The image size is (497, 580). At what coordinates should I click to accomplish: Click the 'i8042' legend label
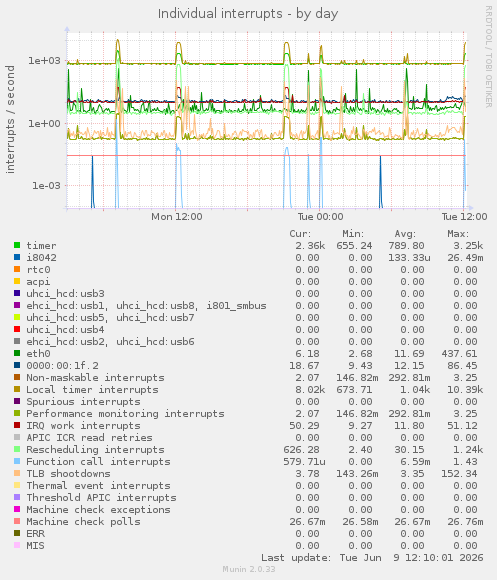(x=41, y=257)
